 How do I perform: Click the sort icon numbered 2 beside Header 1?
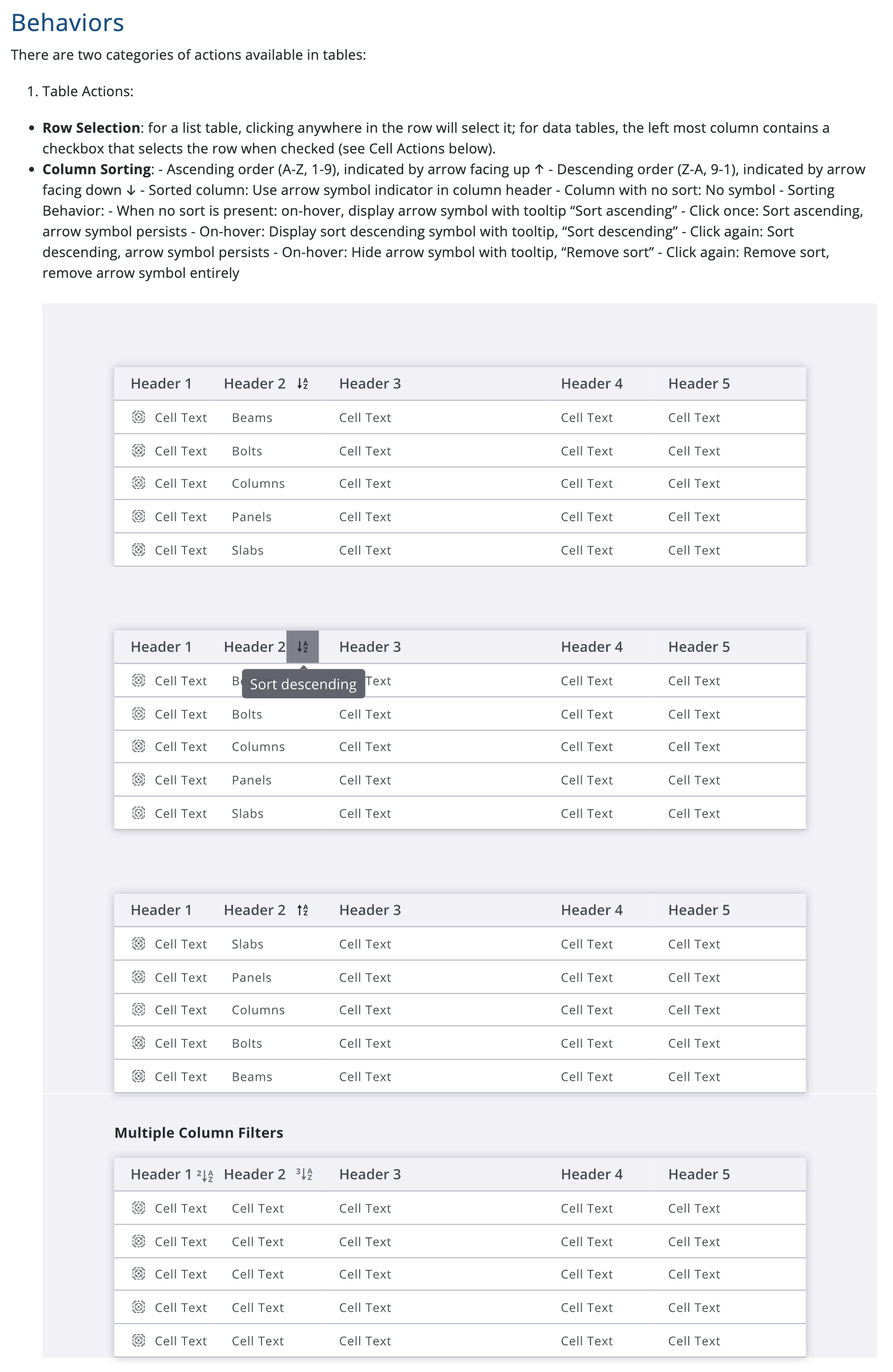(205, 1175)
